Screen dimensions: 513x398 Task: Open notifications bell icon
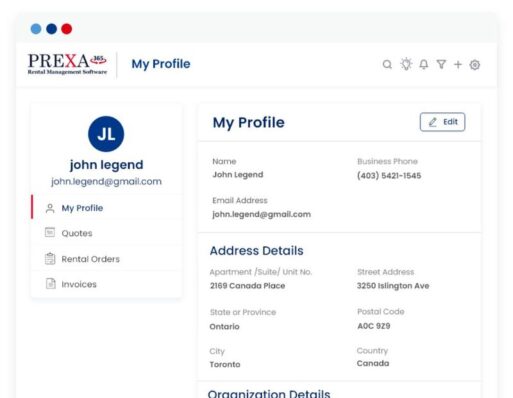pos(424,64)
